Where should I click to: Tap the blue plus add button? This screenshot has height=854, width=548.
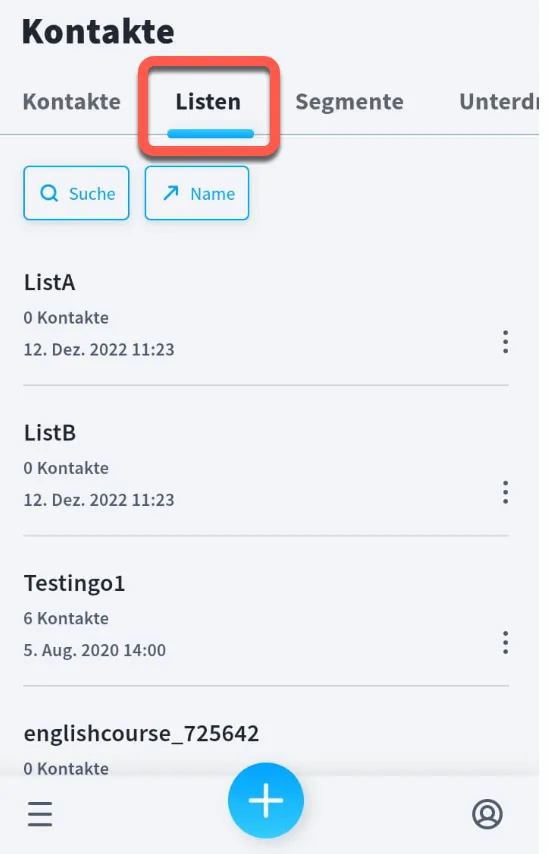tap(266, 800)
